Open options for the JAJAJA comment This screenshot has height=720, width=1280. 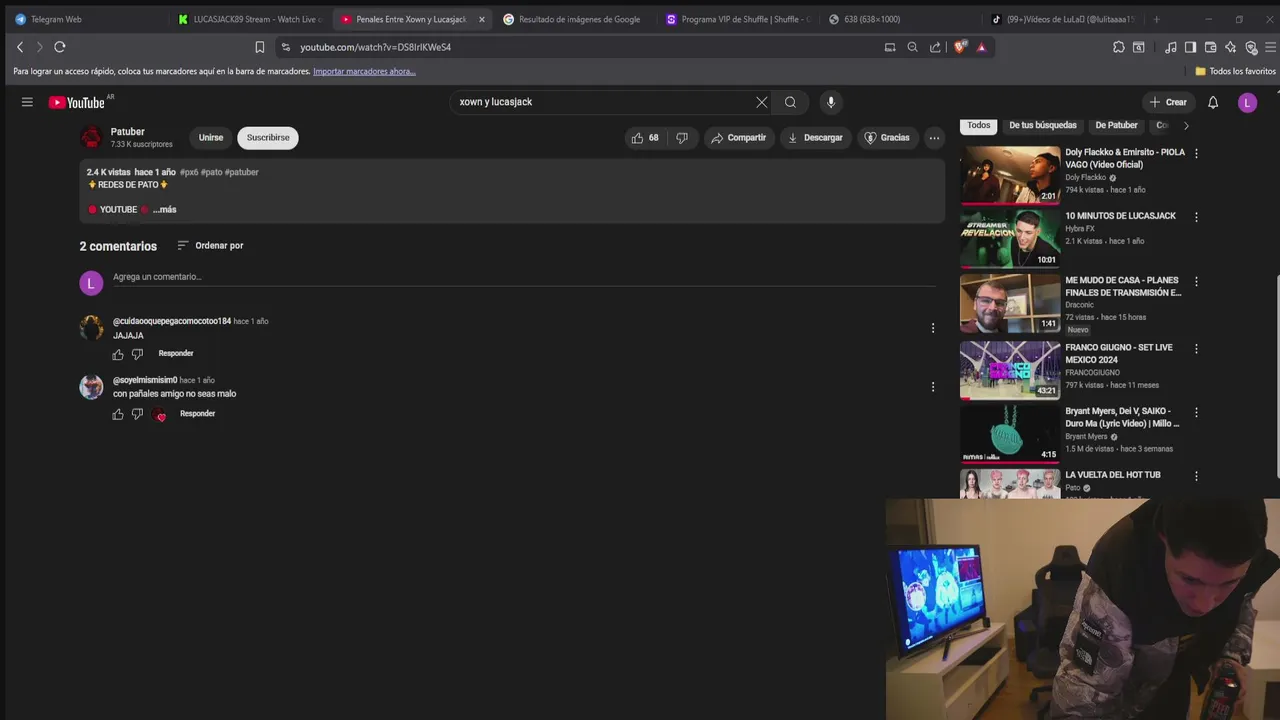(x=933, y=328)
